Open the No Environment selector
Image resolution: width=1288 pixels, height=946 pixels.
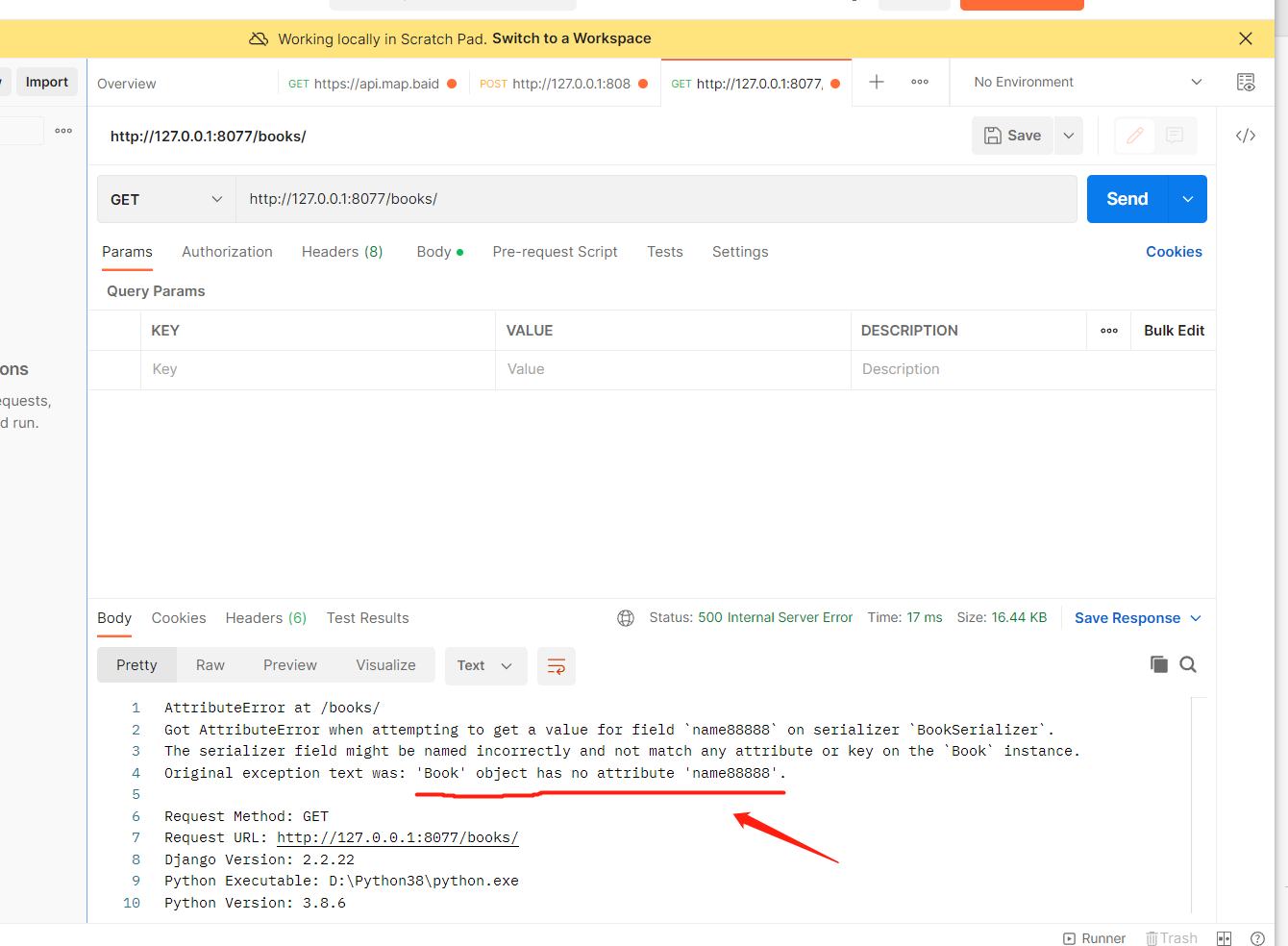1088,82
